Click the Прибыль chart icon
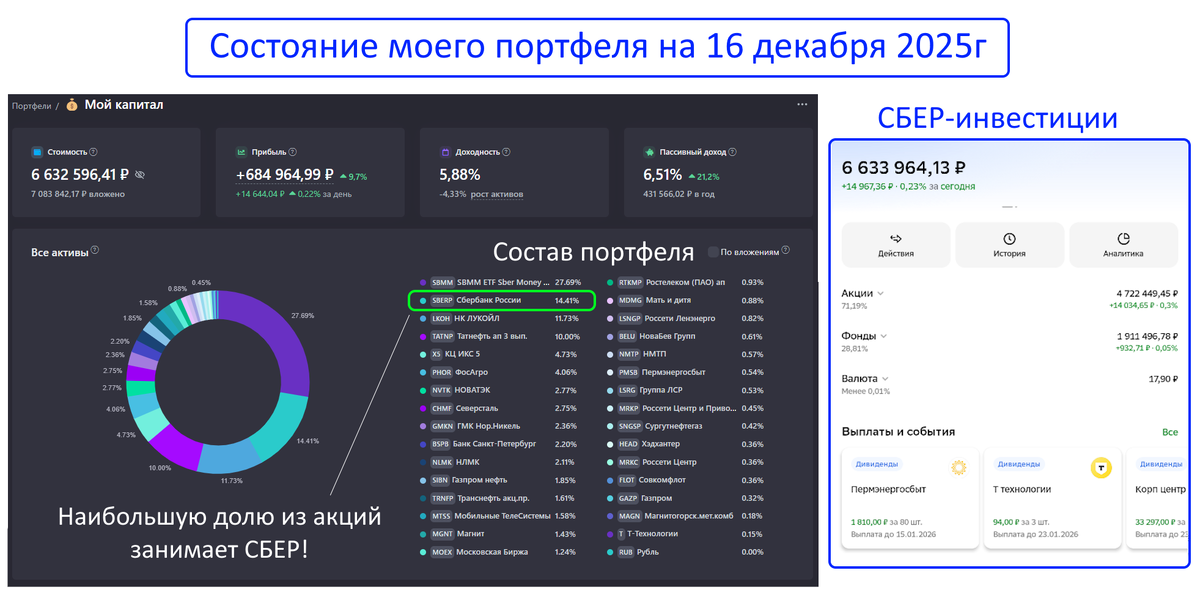This screenshot has width=1200, height=595. click(x=242, y=152)
